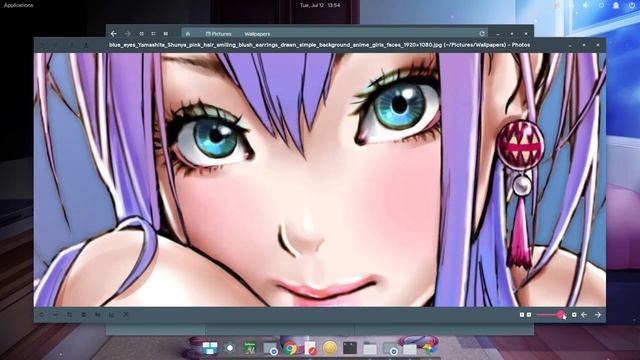Go back in the Files window

point(114,34)
